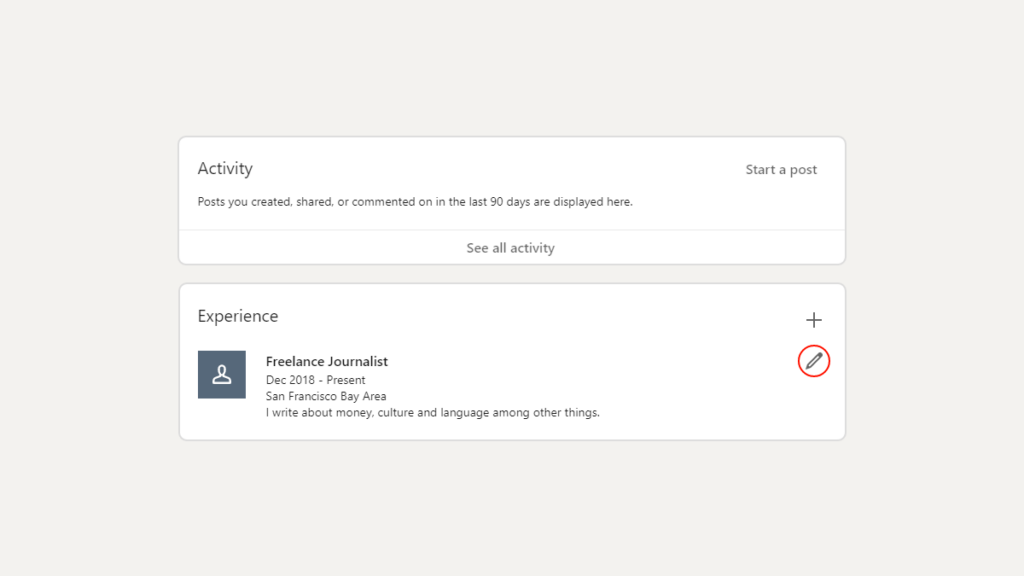1024x576 pixels.
Task: Select the Experience section heading
Action: coord(238,316)
